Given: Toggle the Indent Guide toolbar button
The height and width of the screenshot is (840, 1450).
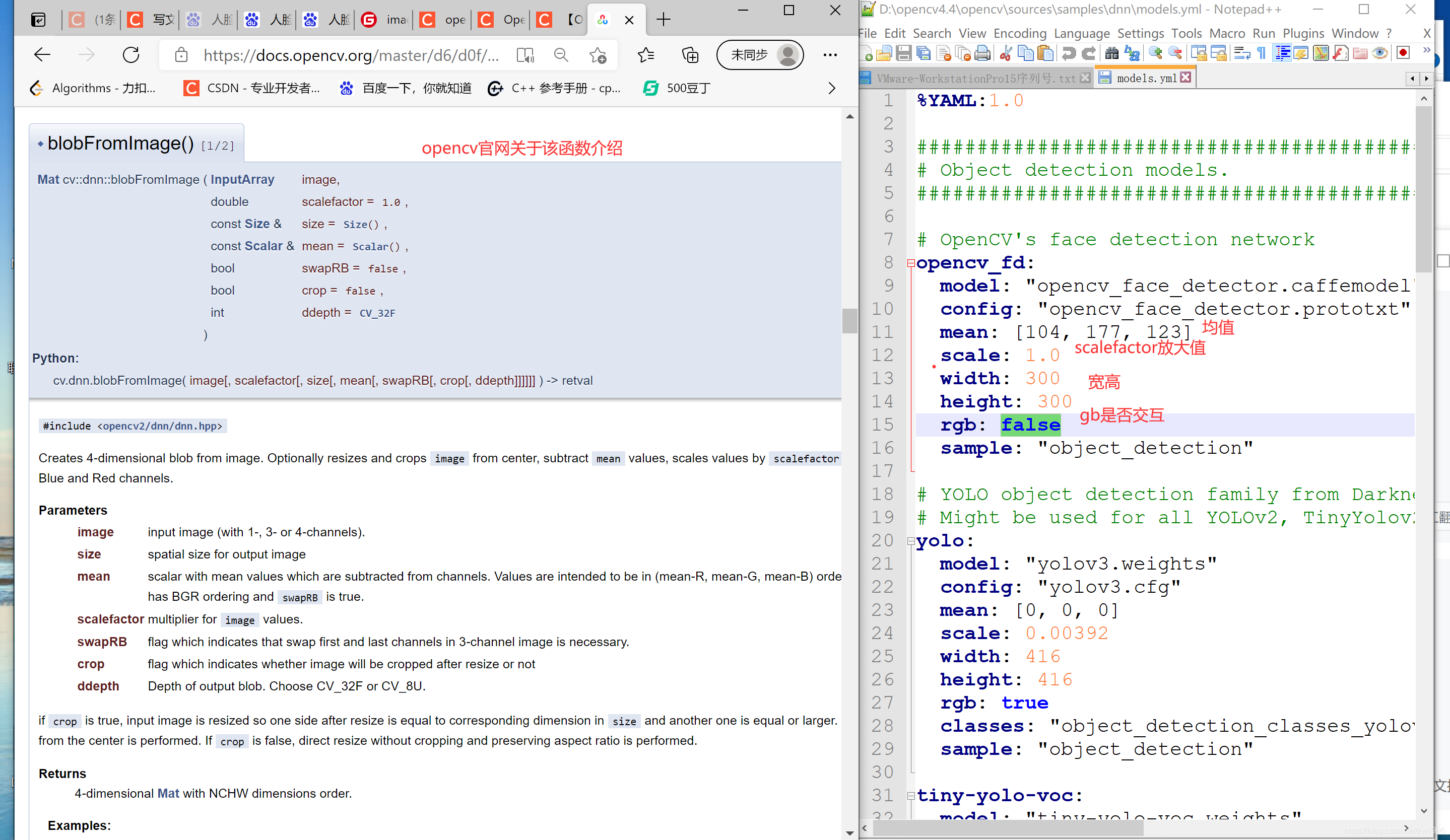Looking at the screenshot, I should pyautogui.click(x=1282, y=53).
